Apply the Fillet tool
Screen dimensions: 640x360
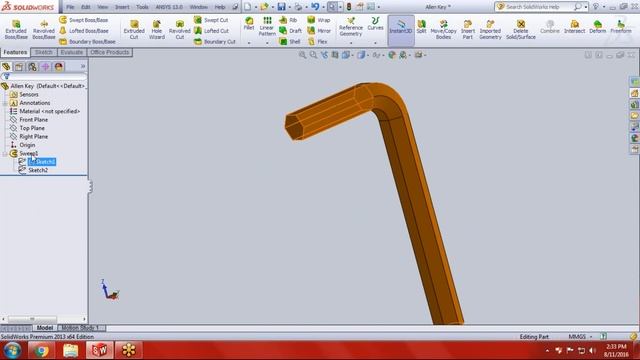coord(249,24)
